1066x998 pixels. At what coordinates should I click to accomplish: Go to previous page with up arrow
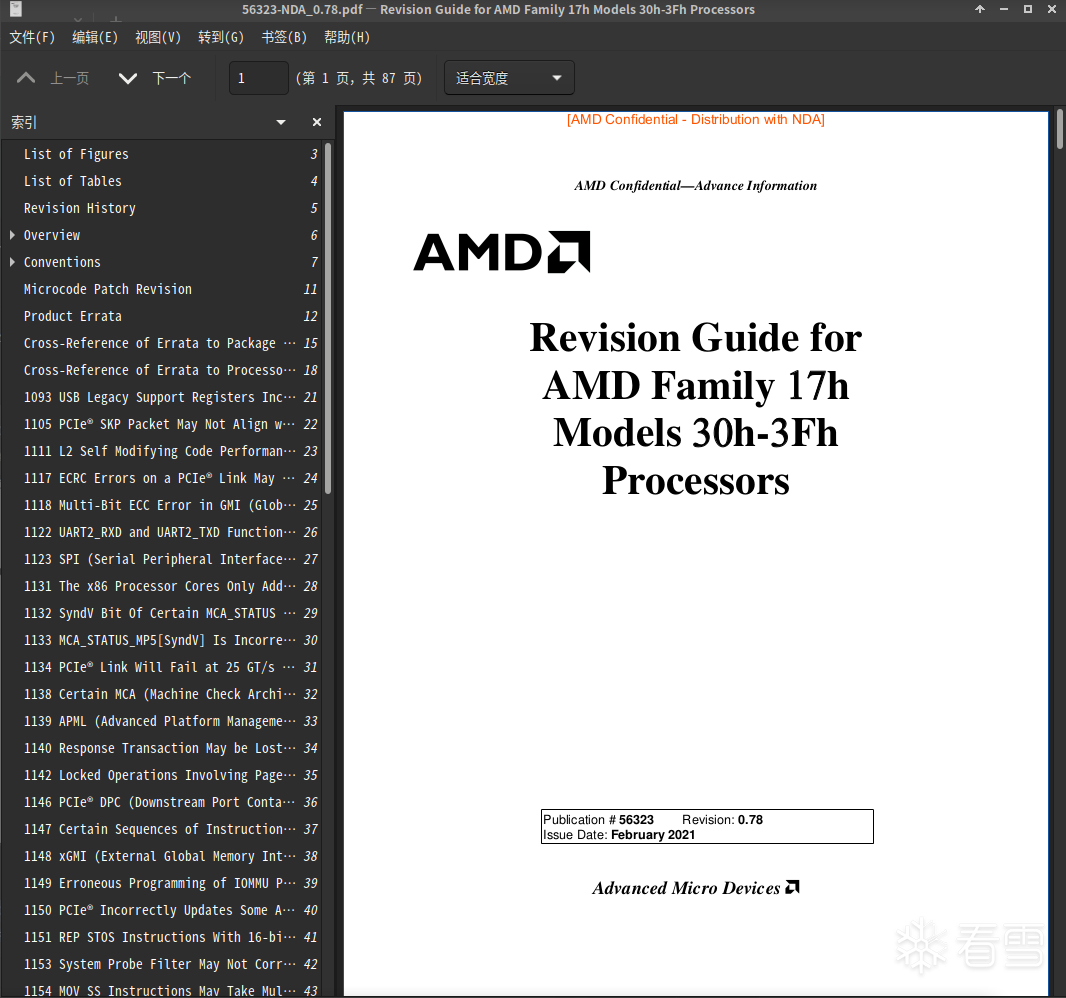26,78
